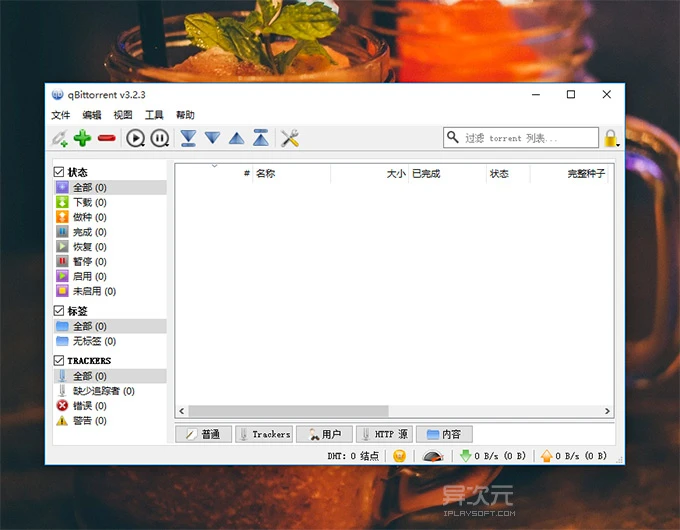Click the DHT: 0 结点 status text
This screenshot has height=530, width=680.
tap(353, 456)
